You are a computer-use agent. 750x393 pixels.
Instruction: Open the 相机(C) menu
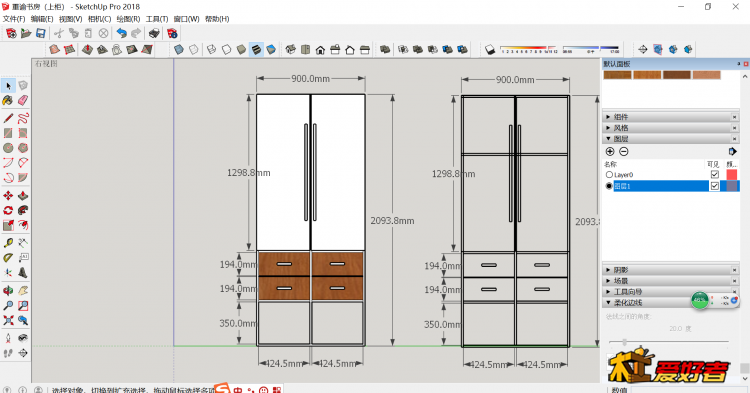99,19
